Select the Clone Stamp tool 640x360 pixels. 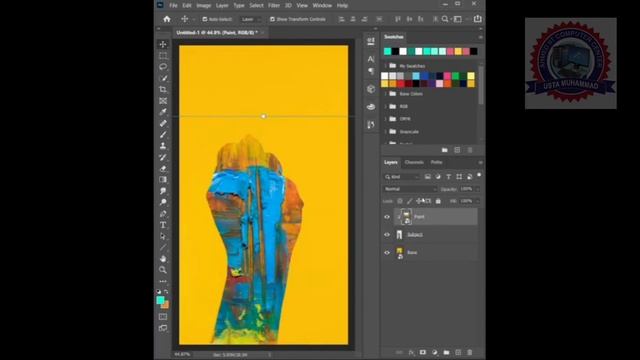tap(163, 146)
